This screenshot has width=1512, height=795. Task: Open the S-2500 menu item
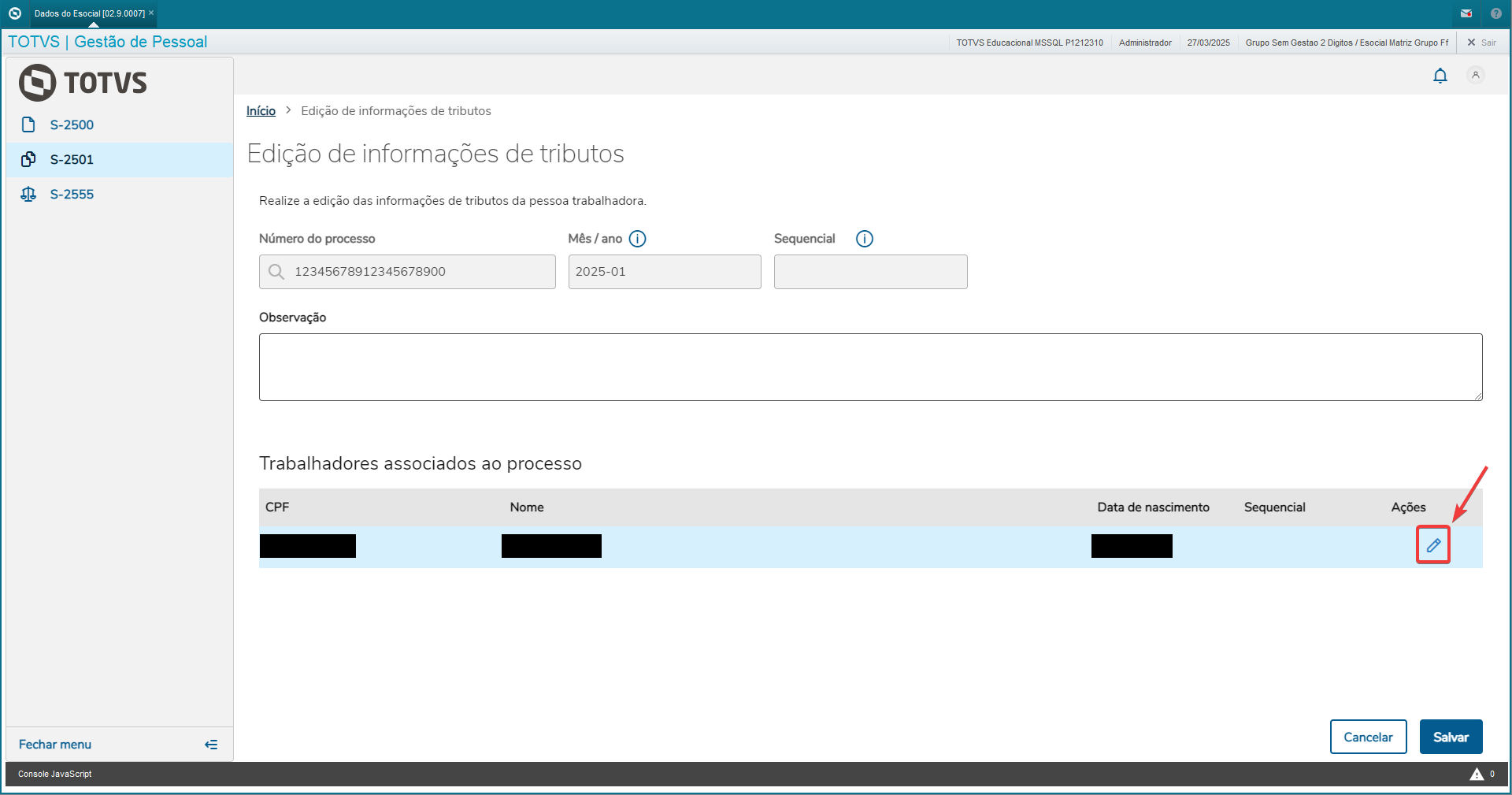[72, 124]
